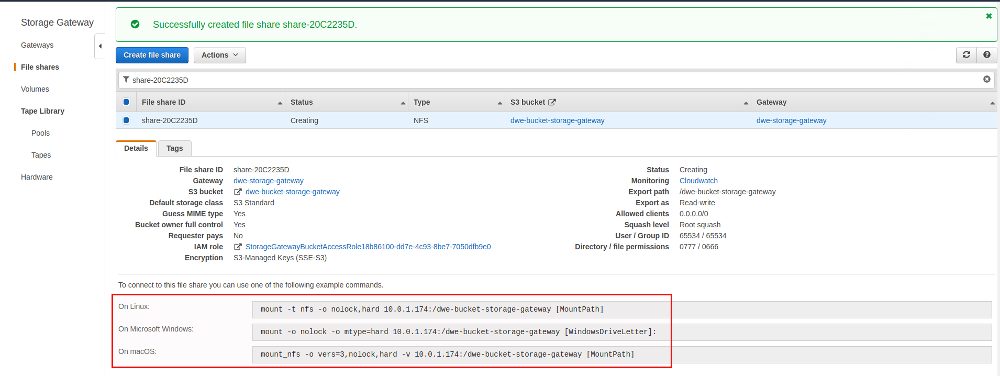Viewport: 1000px width, 376px height.
Task: Open the S3 bucket external link icon in header
Action: (x=552, y=102)
